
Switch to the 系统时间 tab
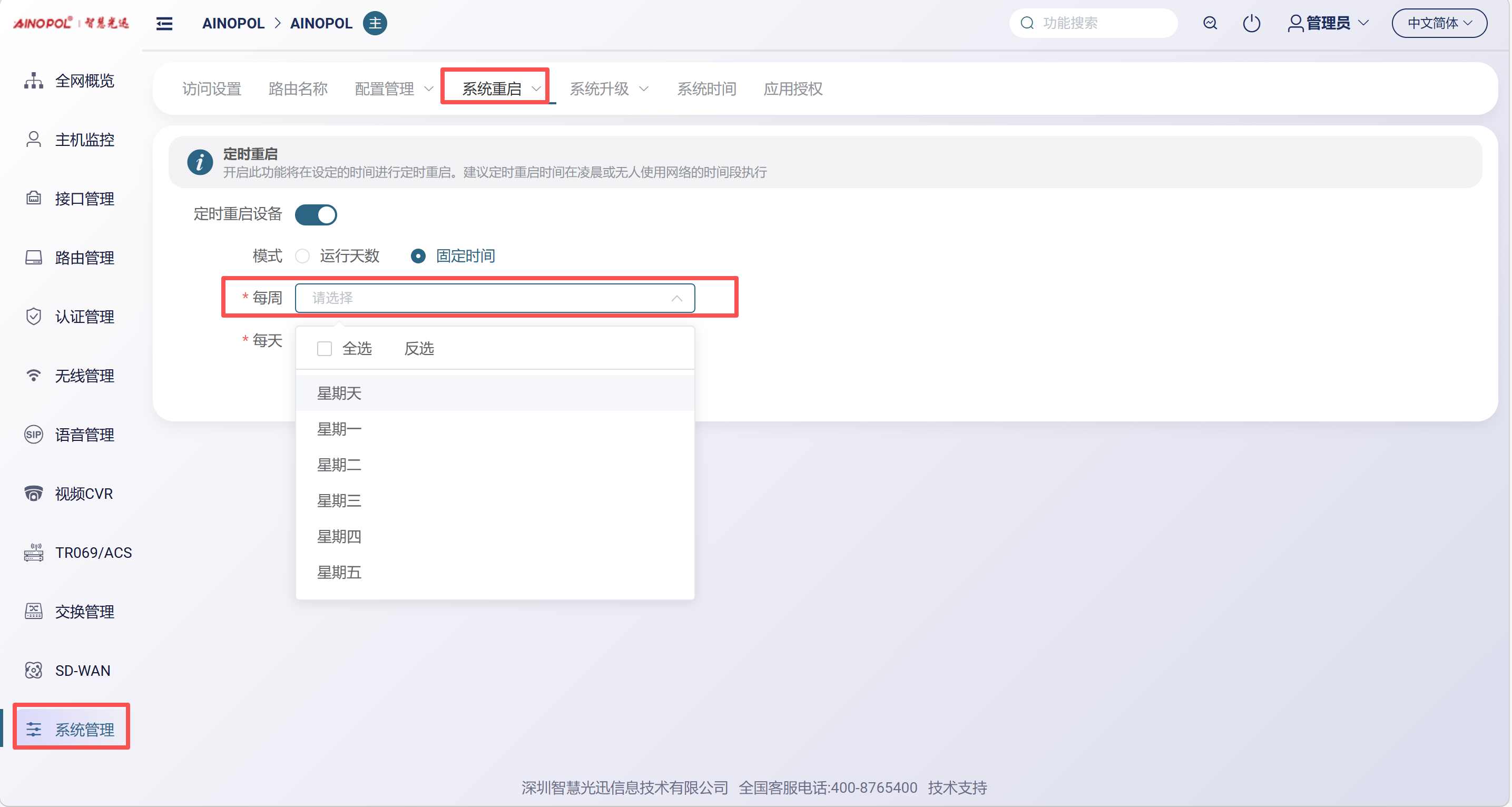point(706,89)
